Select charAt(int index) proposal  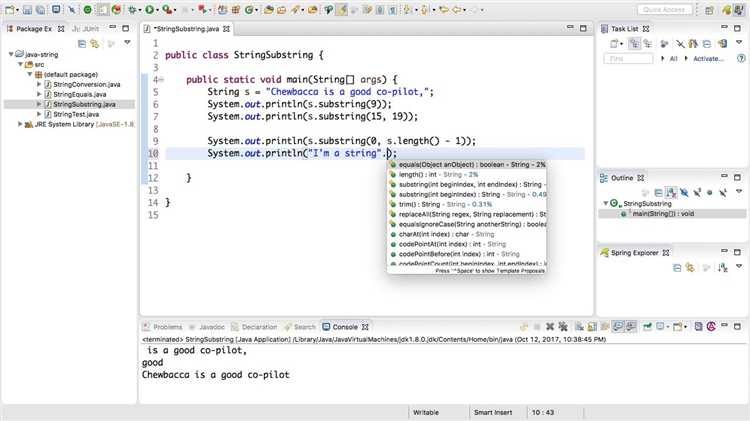click(x=467, y=234)
